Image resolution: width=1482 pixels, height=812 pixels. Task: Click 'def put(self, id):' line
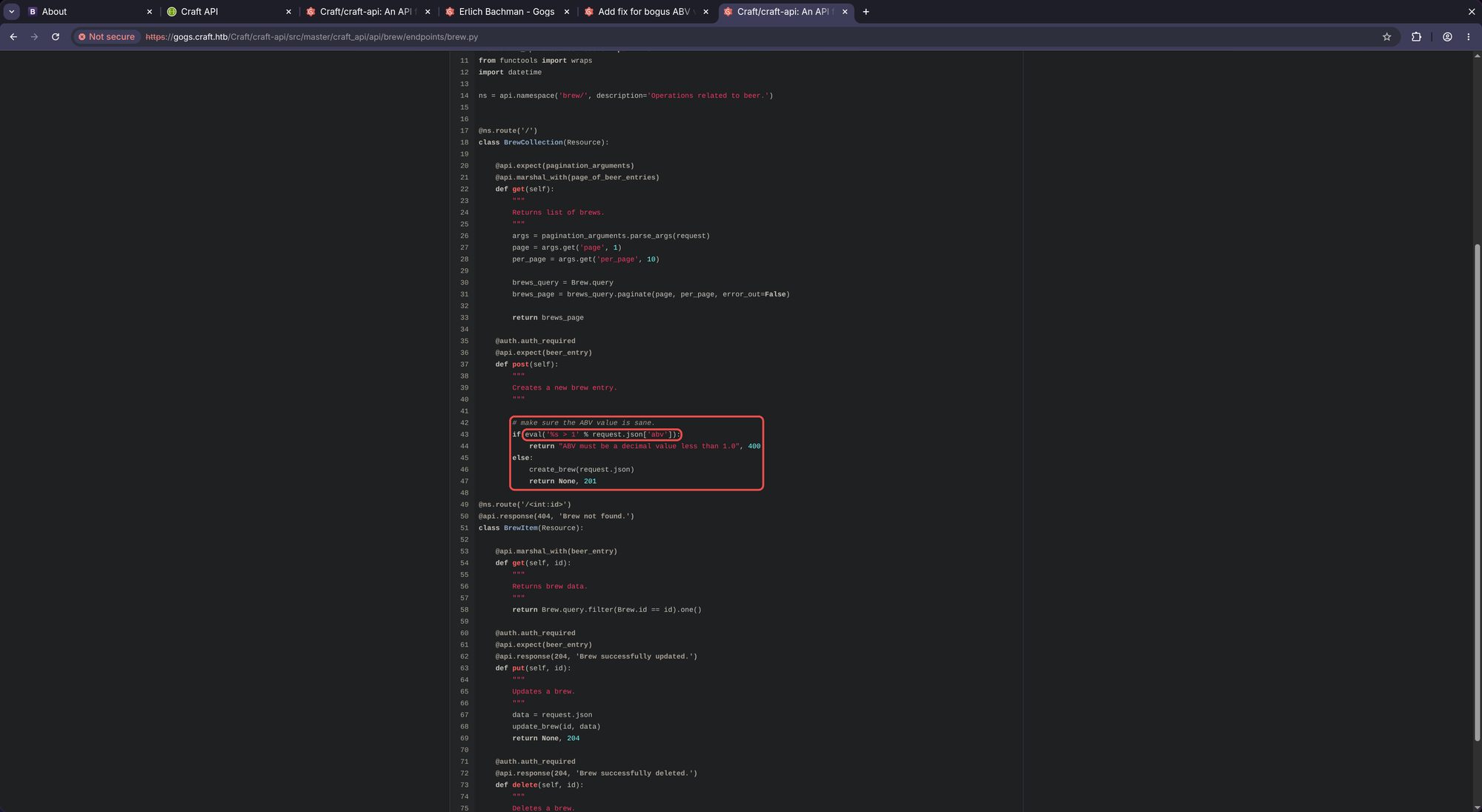(x=533, y=668)
